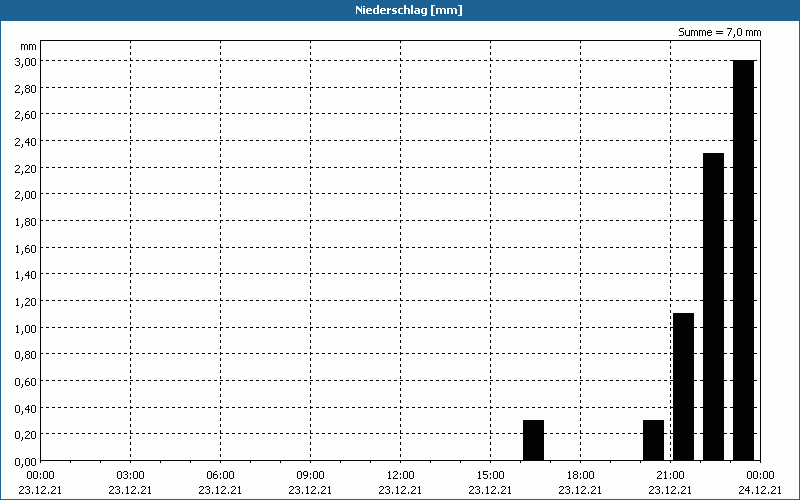Click the 23.12.21 date under 18:00
This screenshot has width=800, height=500.
581,490
